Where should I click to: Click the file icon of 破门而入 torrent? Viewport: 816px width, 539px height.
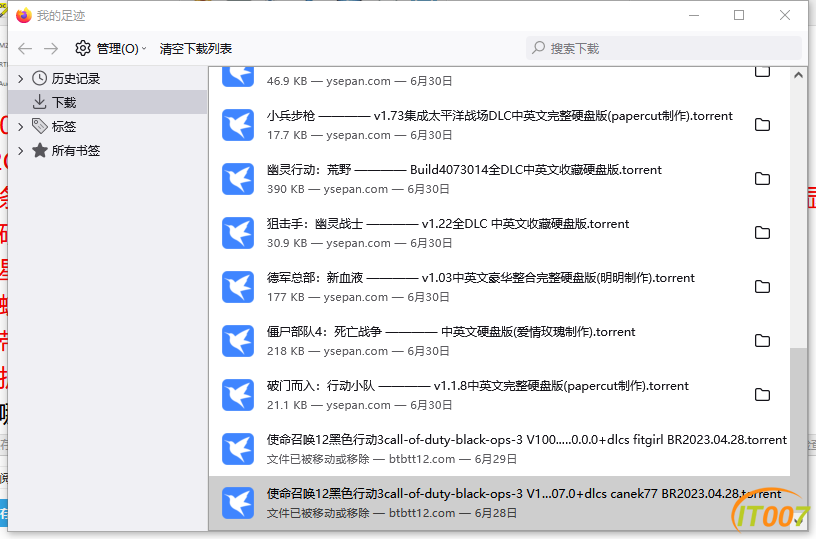pos(238,395)
